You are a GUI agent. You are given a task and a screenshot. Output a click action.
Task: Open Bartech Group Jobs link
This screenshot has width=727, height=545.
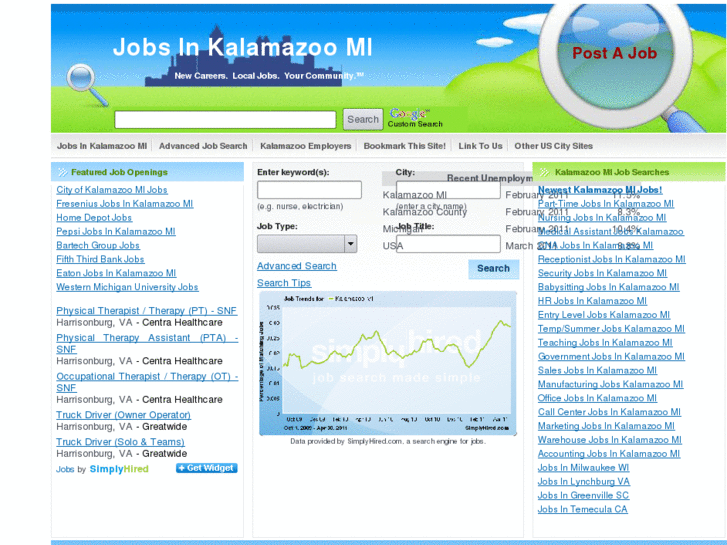click(x=98, y=246)
